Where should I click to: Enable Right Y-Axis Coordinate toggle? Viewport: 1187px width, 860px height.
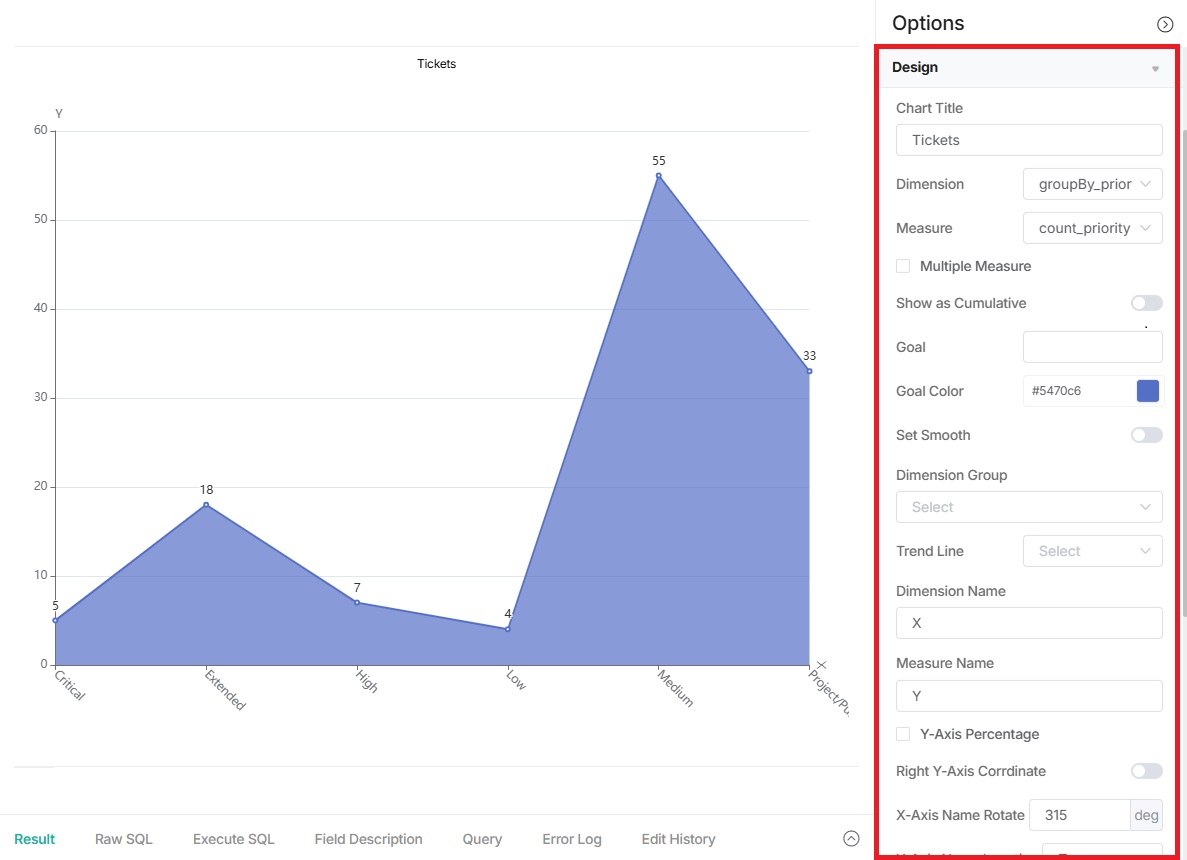tap(1146, 771)
